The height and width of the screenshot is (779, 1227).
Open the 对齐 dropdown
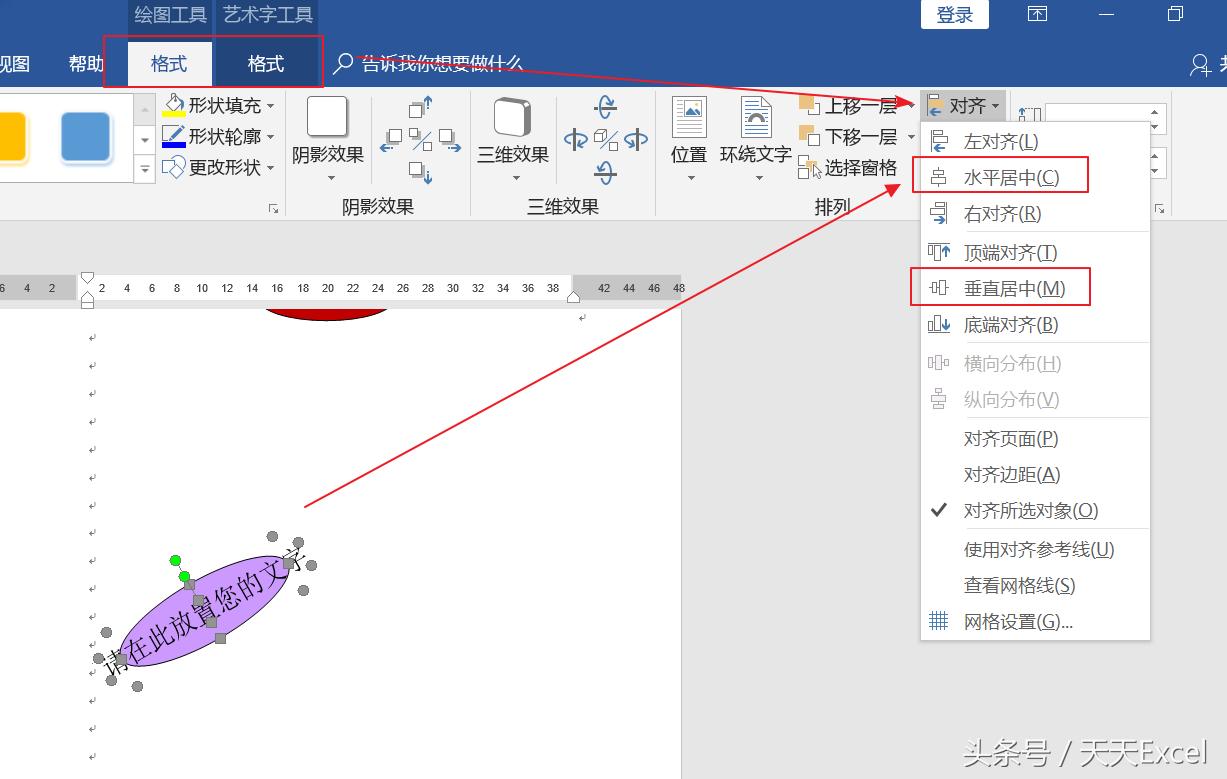coord(963,104)
